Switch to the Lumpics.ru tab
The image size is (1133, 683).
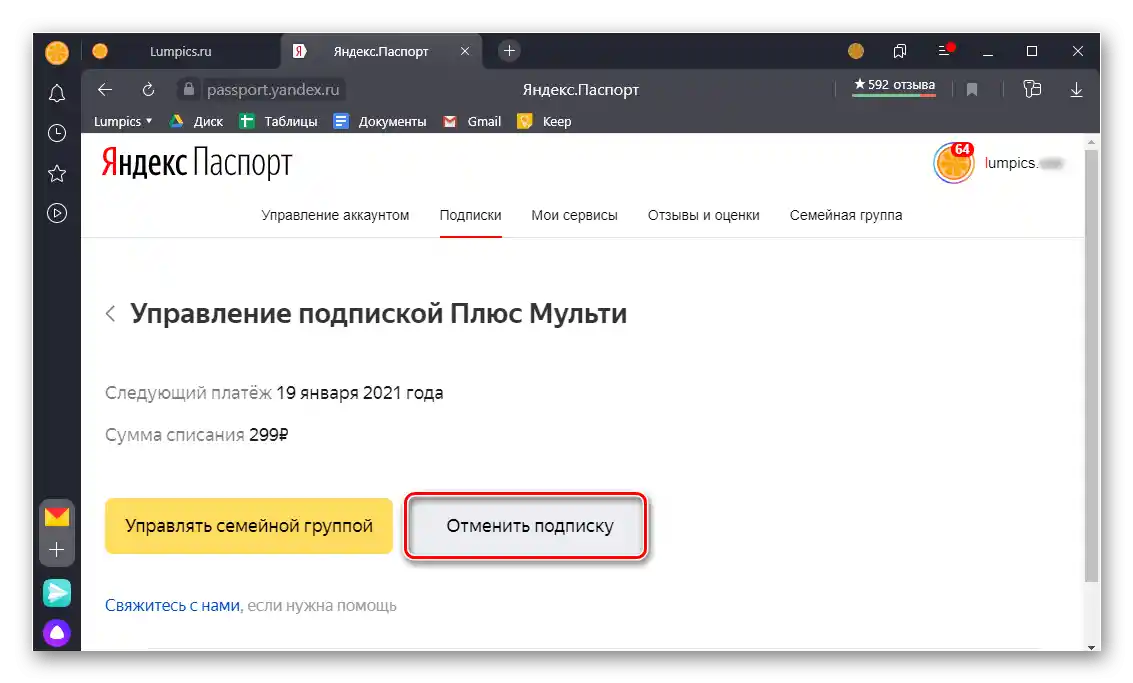tap(181, 51)
